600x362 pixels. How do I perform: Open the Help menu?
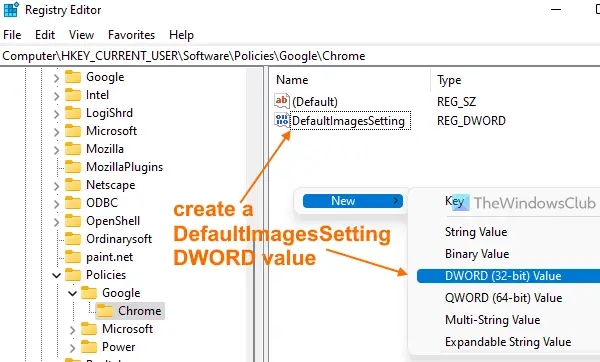tap(181, 35)
